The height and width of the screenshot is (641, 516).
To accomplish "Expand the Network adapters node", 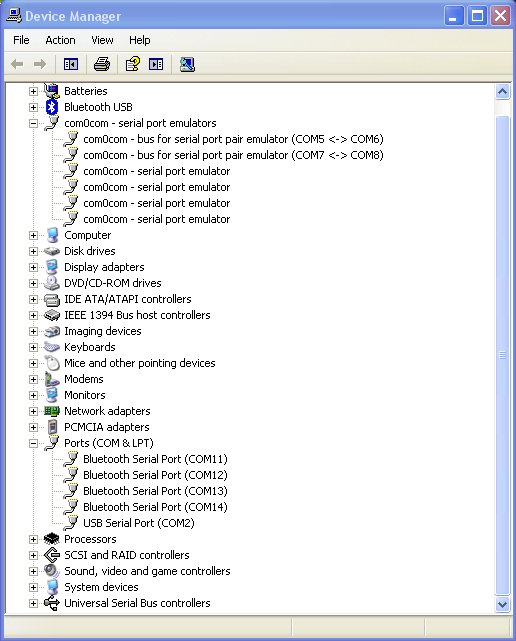I will point(34,411).
